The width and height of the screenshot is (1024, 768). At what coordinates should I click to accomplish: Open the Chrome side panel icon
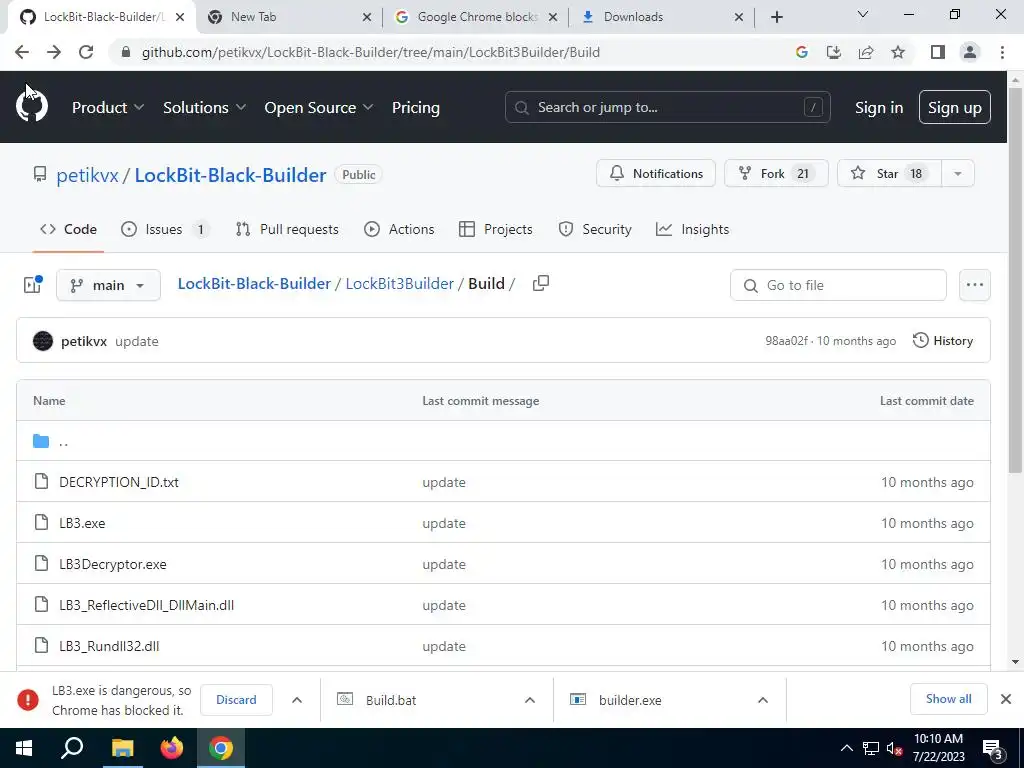coord(938,52)
